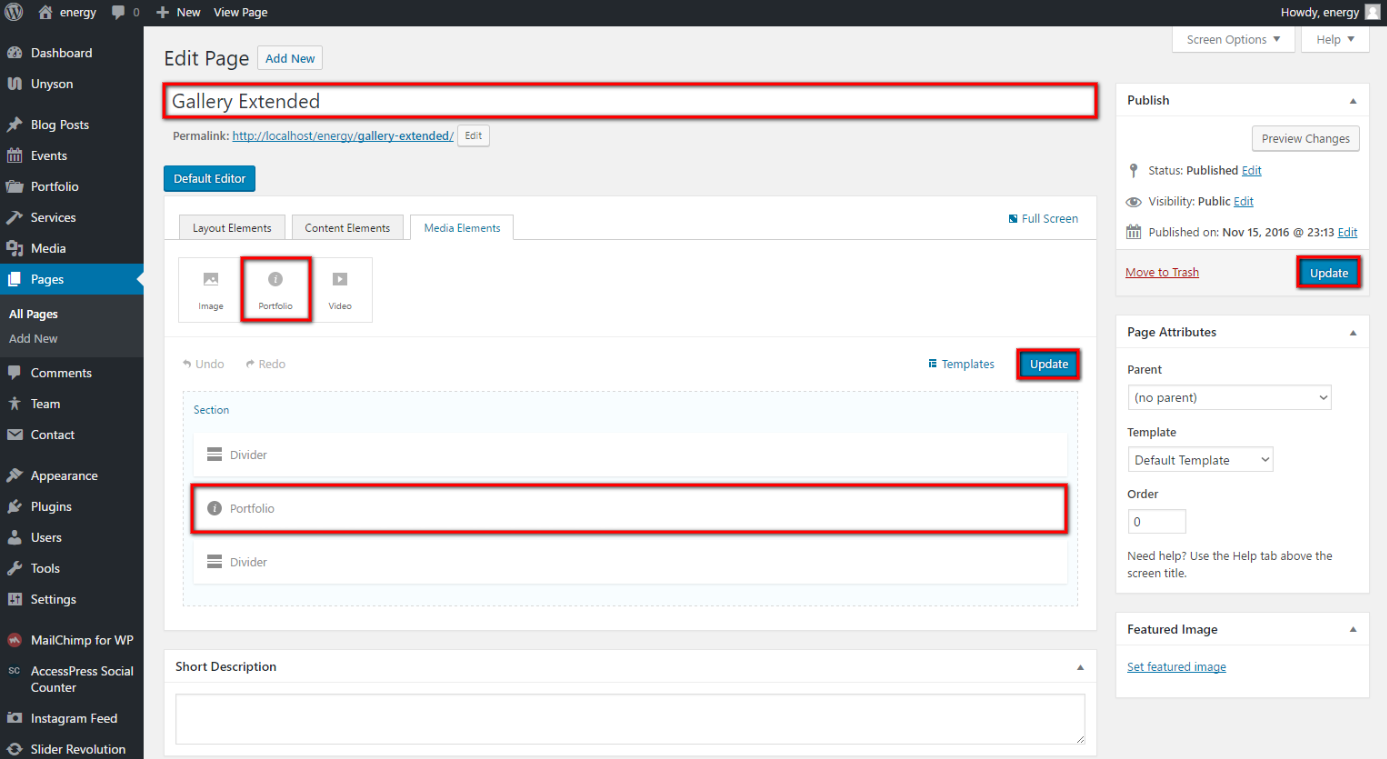The image size is (1387, 759).
Task: Select the Video media element
Action: [x=340, y=290]
